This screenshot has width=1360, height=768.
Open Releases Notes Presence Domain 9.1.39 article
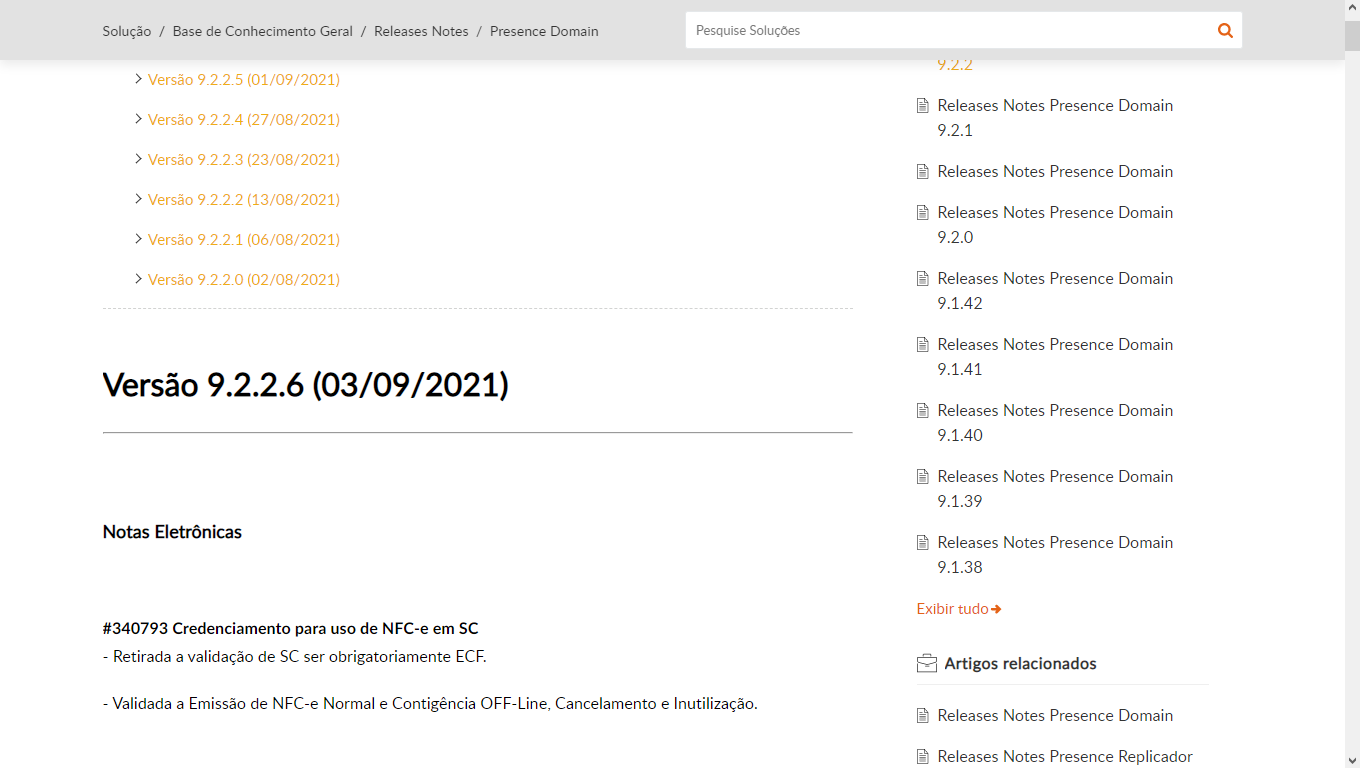coord(1055,488)
